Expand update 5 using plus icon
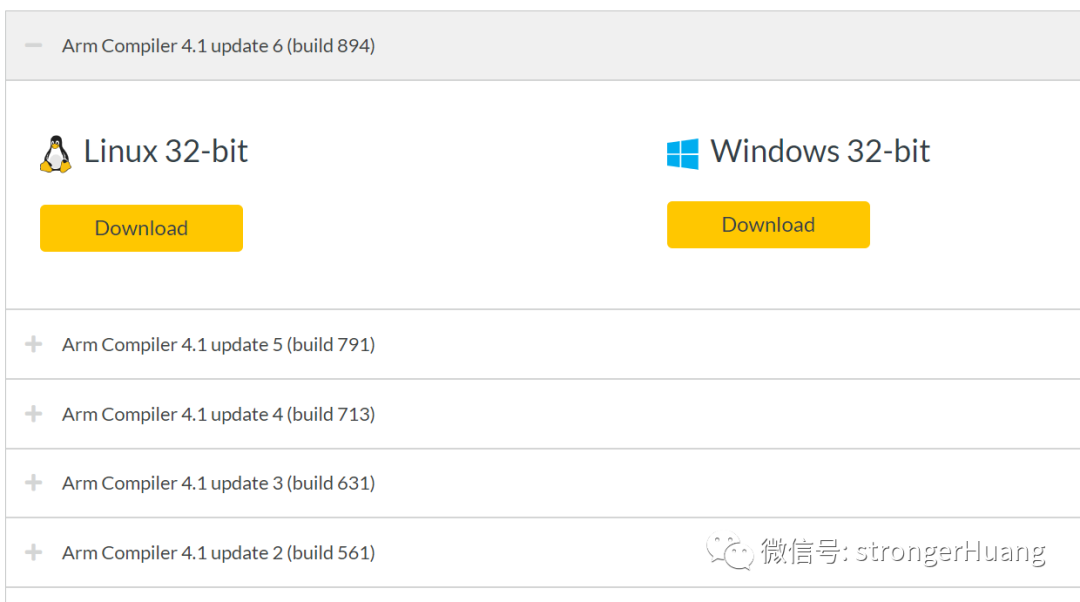Viewport: 1080px width, 602px height. 33,344
